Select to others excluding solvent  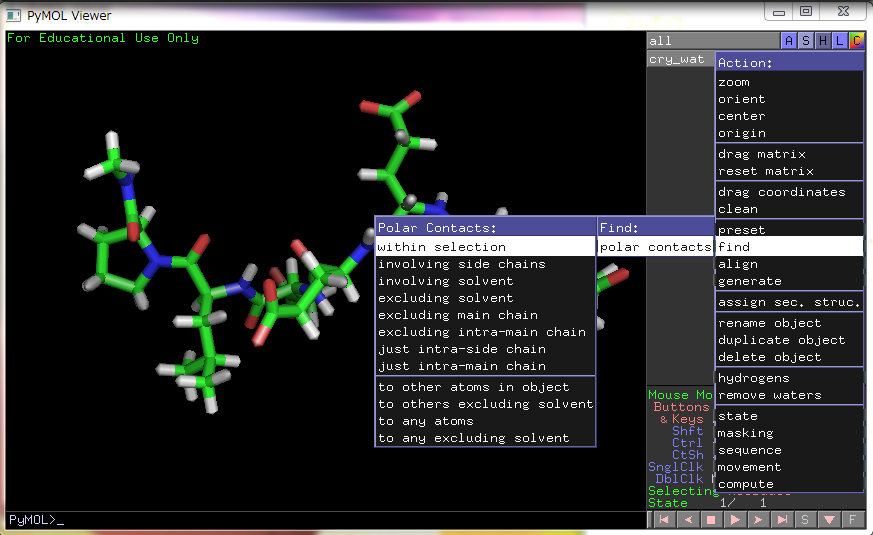tap(485, 404)
